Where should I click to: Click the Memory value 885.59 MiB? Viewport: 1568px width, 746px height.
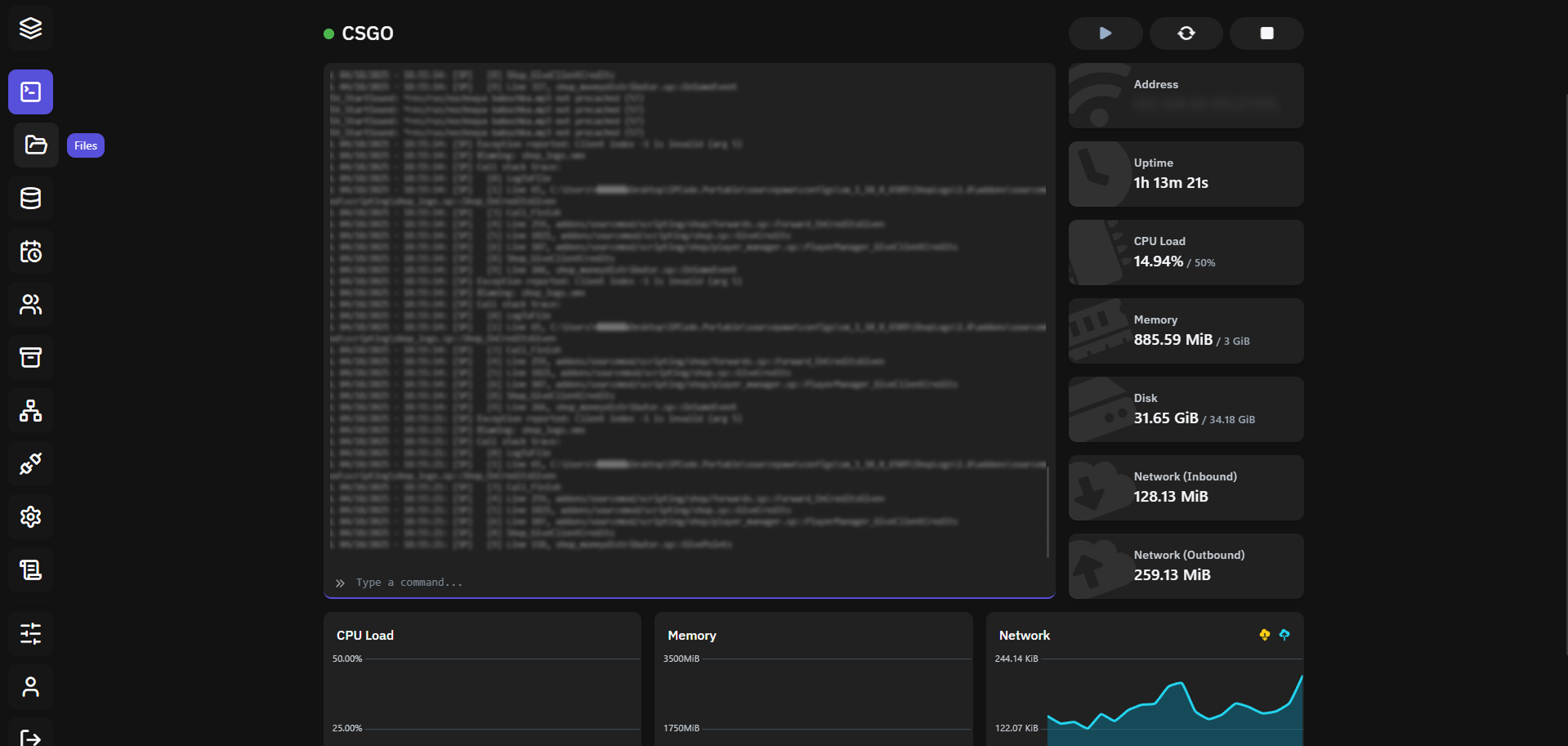[1173, 340]
